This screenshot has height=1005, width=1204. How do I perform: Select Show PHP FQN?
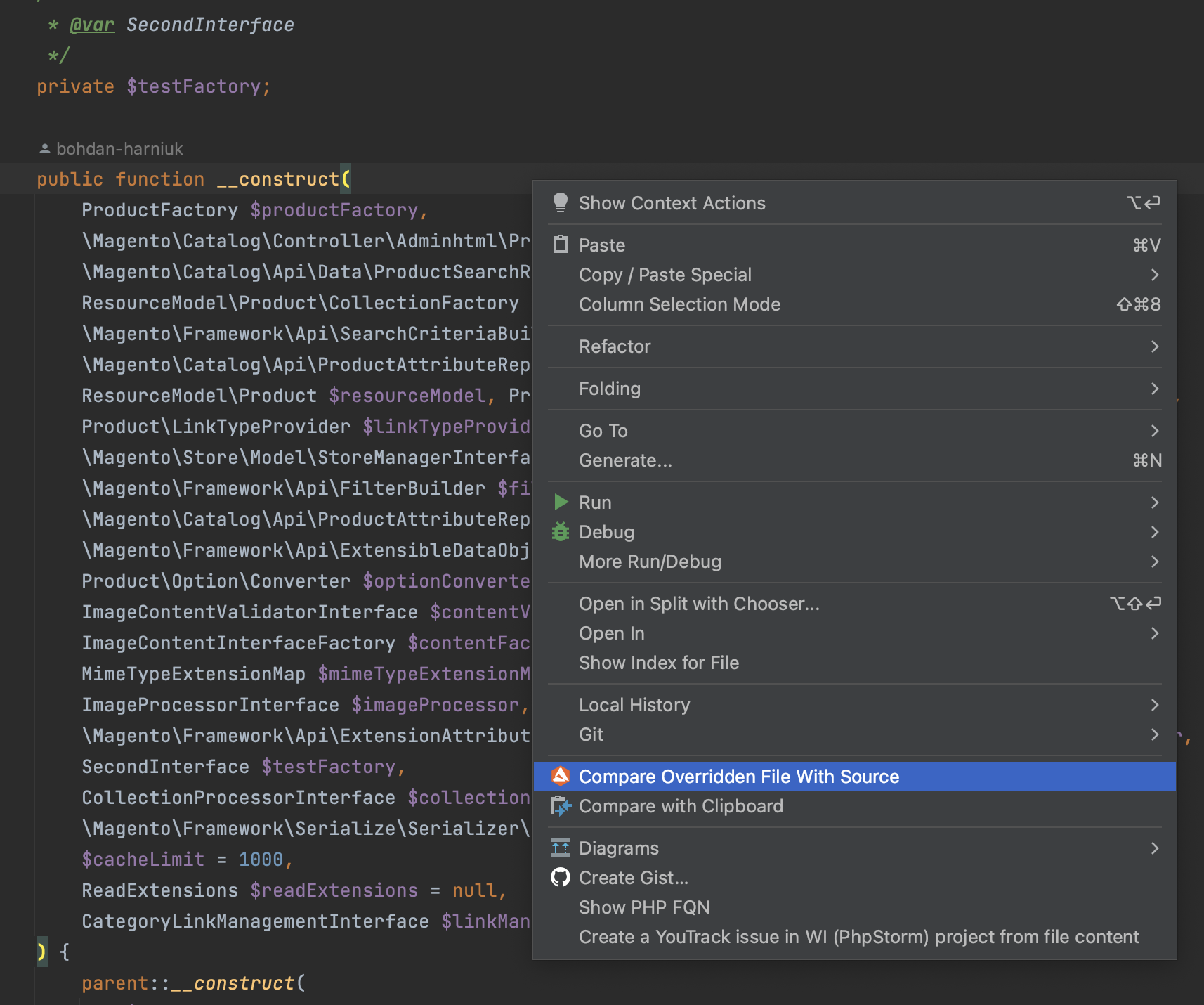pyautogui.click(x=854, y=907)
